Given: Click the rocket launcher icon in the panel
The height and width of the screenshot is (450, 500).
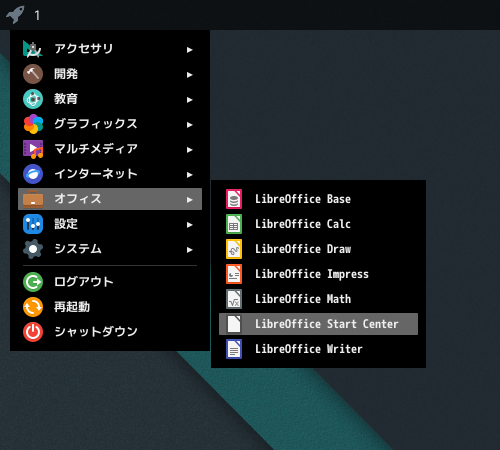Looking at the screenshot, I should [15, 15].
